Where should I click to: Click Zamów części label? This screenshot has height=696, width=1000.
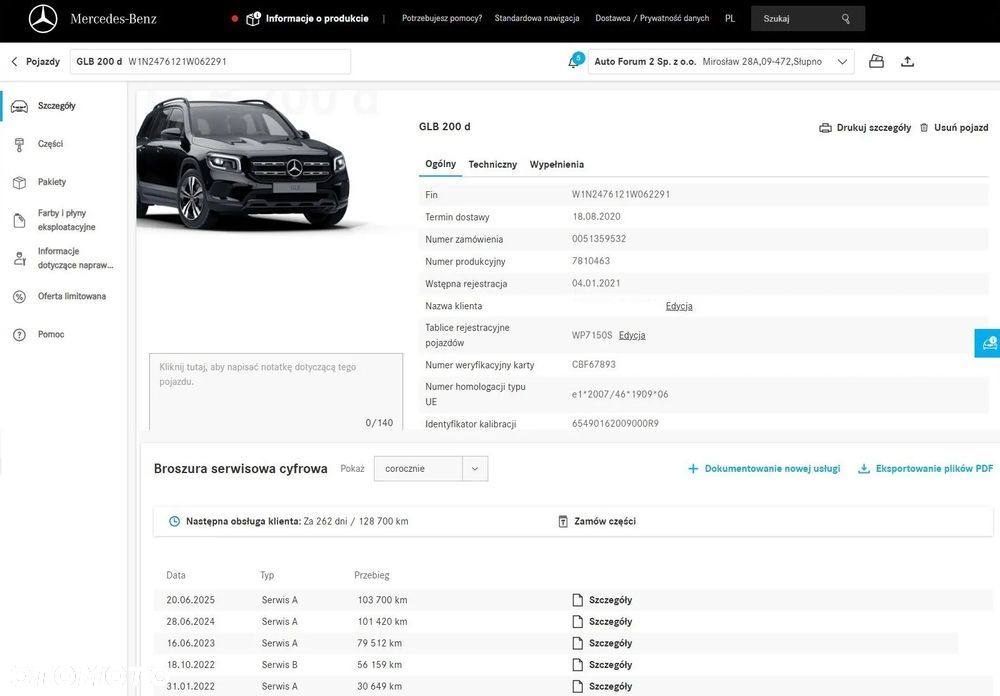[x=605, y=521]
